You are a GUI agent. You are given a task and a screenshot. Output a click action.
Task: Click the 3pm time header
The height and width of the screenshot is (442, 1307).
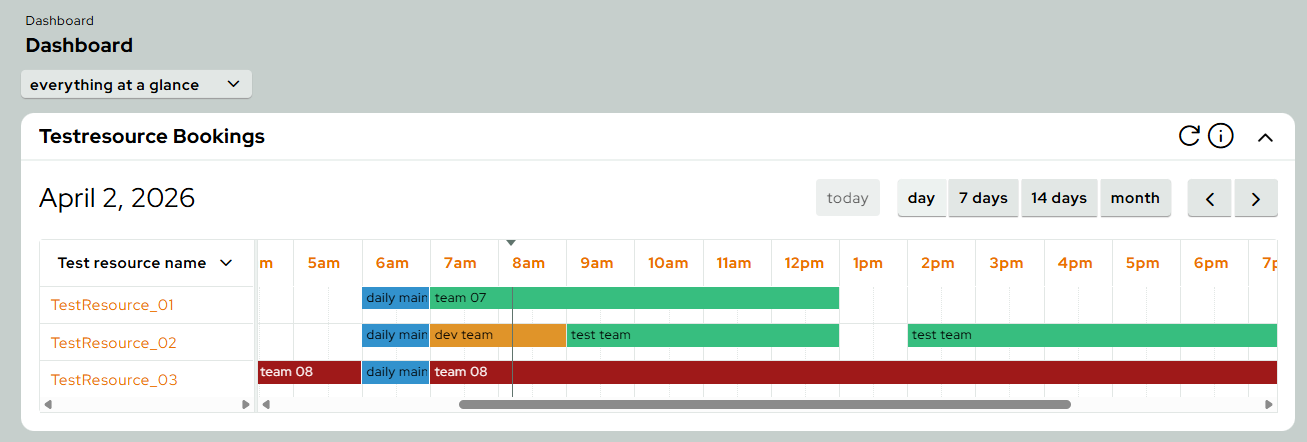(x=1007, y=263)
